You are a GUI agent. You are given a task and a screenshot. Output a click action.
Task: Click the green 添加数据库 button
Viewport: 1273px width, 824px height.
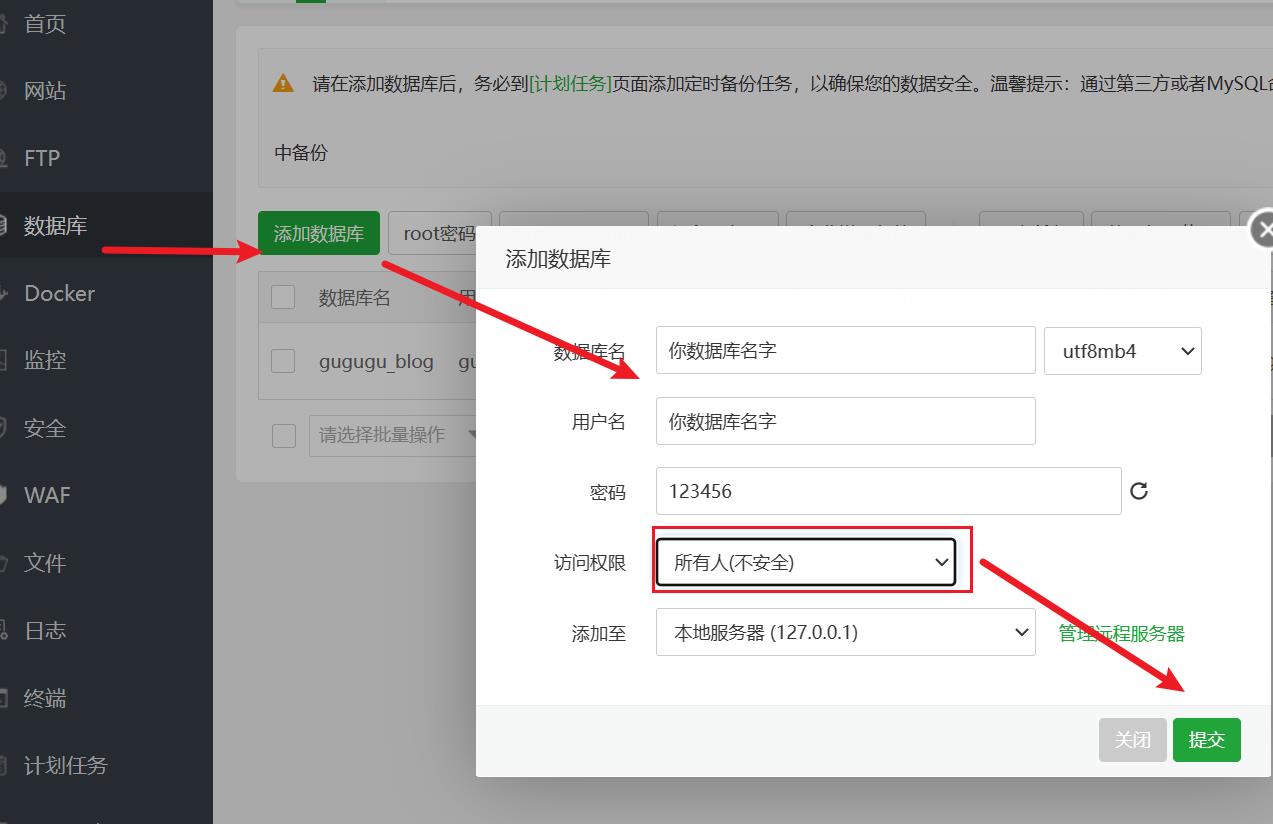click(319, 233)
